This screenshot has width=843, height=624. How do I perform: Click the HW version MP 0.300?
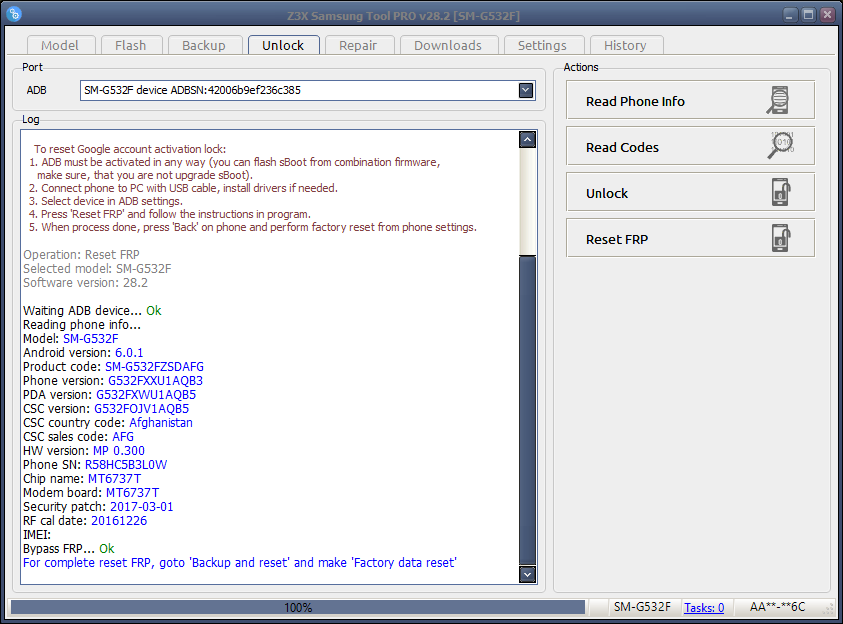point(119,451)
